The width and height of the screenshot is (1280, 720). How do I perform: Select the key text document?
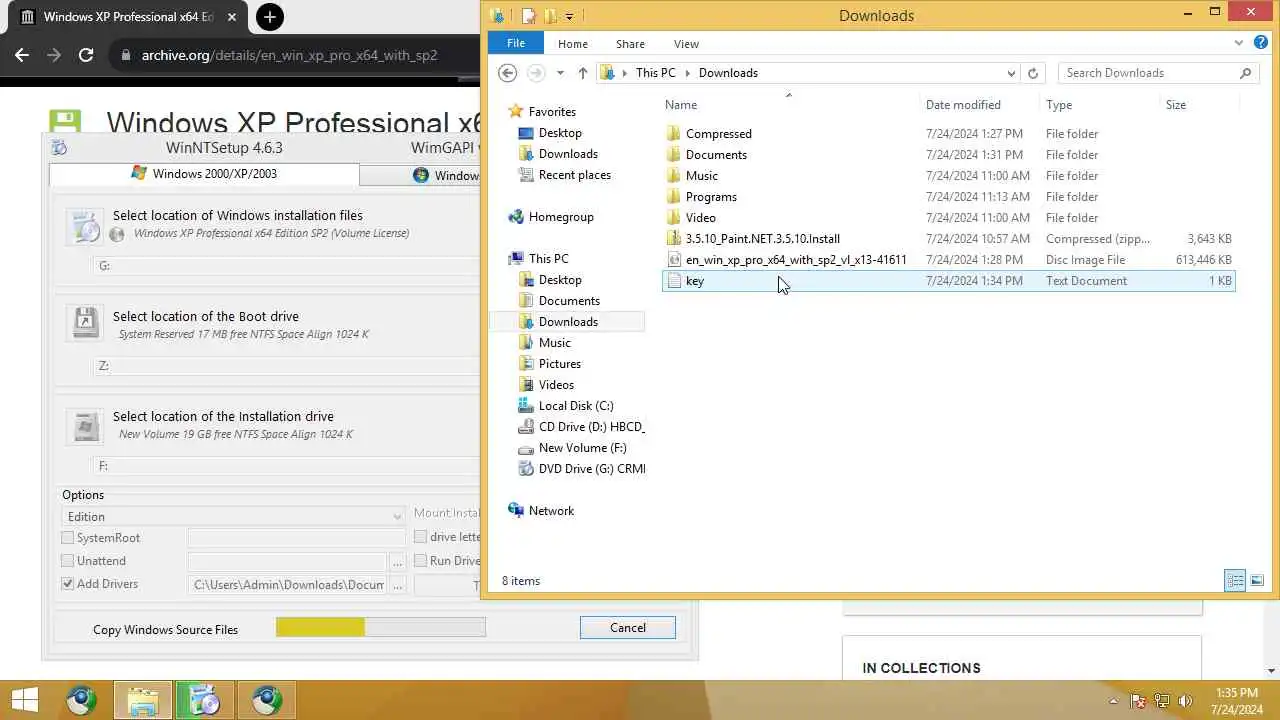click(x=949, y=281)
